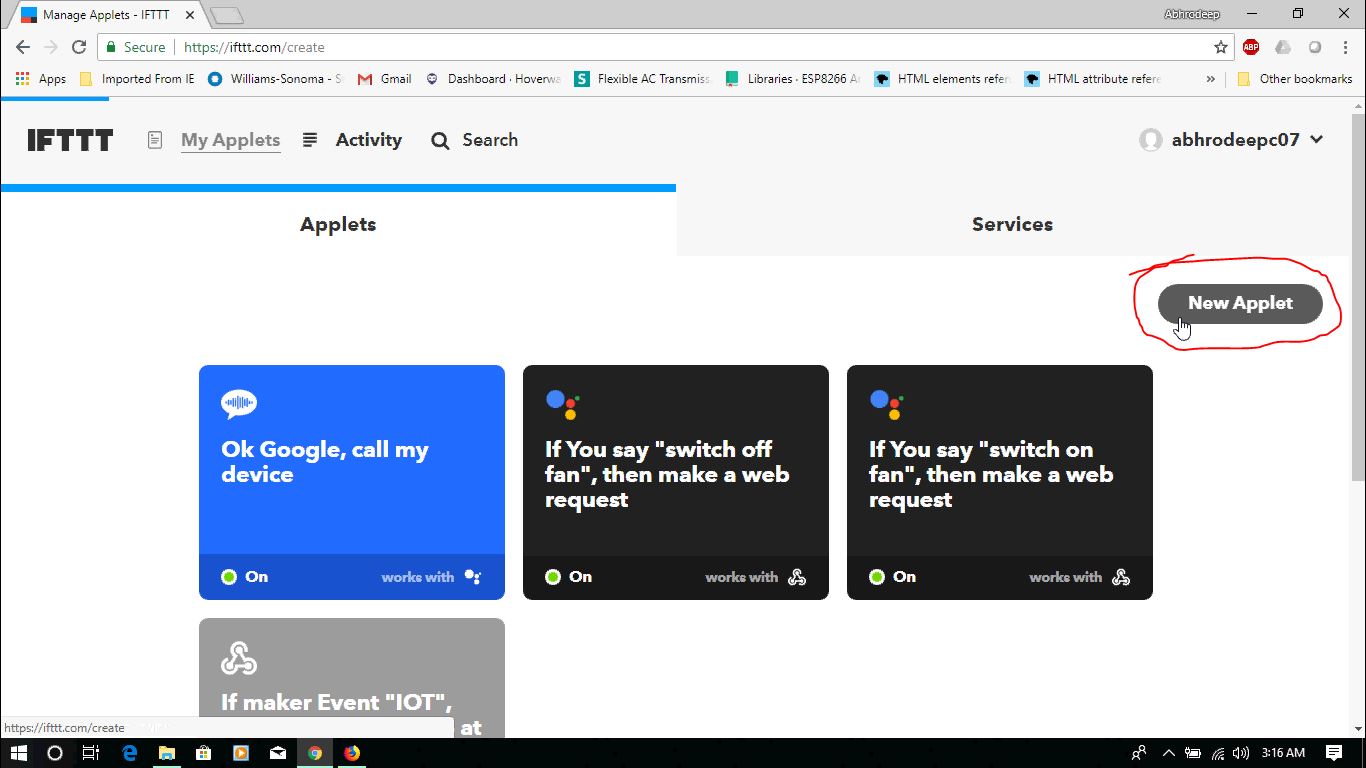Open the Windows Start menu
The image size is (1366, 768).
pos(17,753)
